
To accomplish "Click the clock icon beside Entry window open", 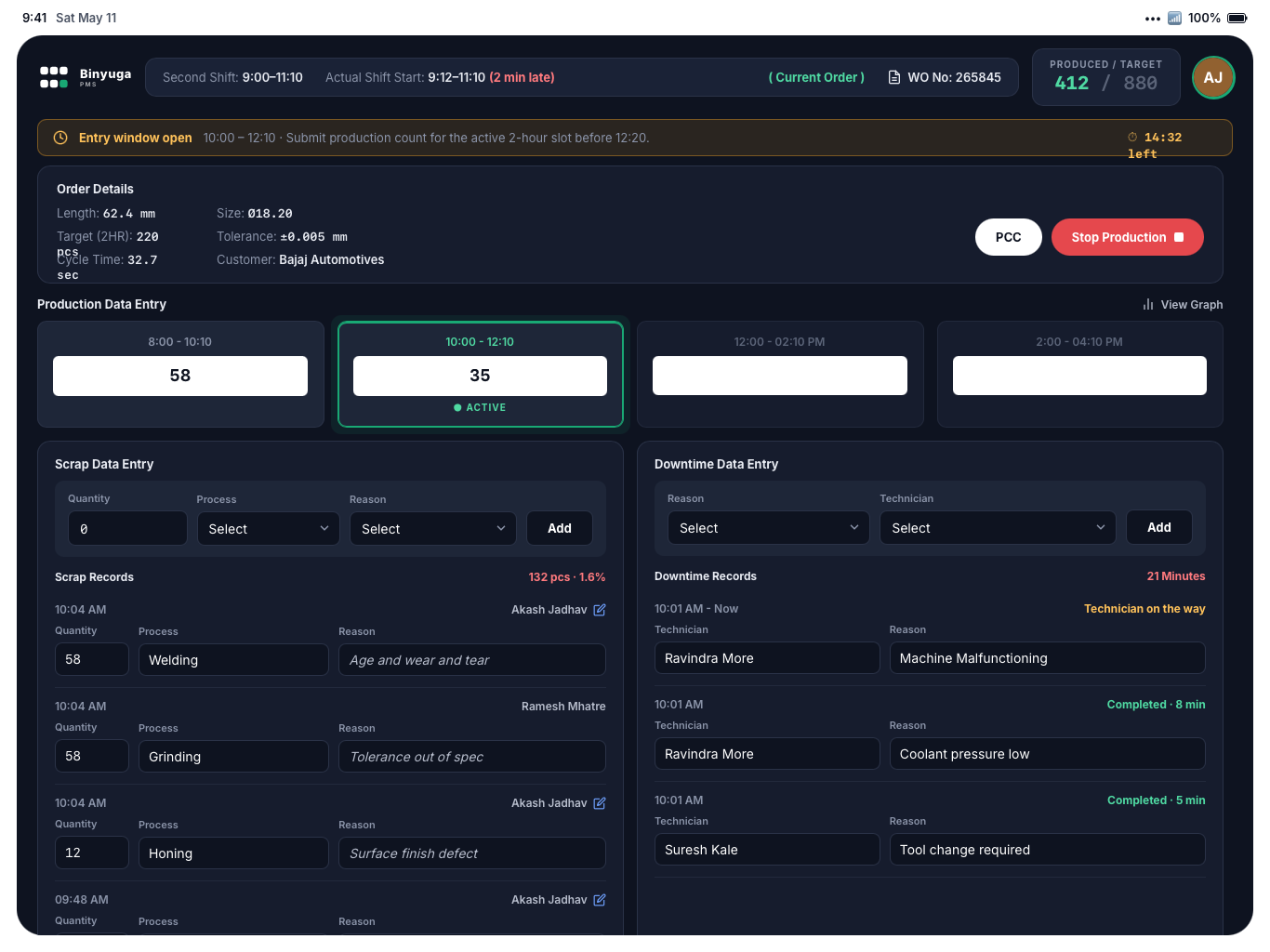I will click(x=60, y=138).
